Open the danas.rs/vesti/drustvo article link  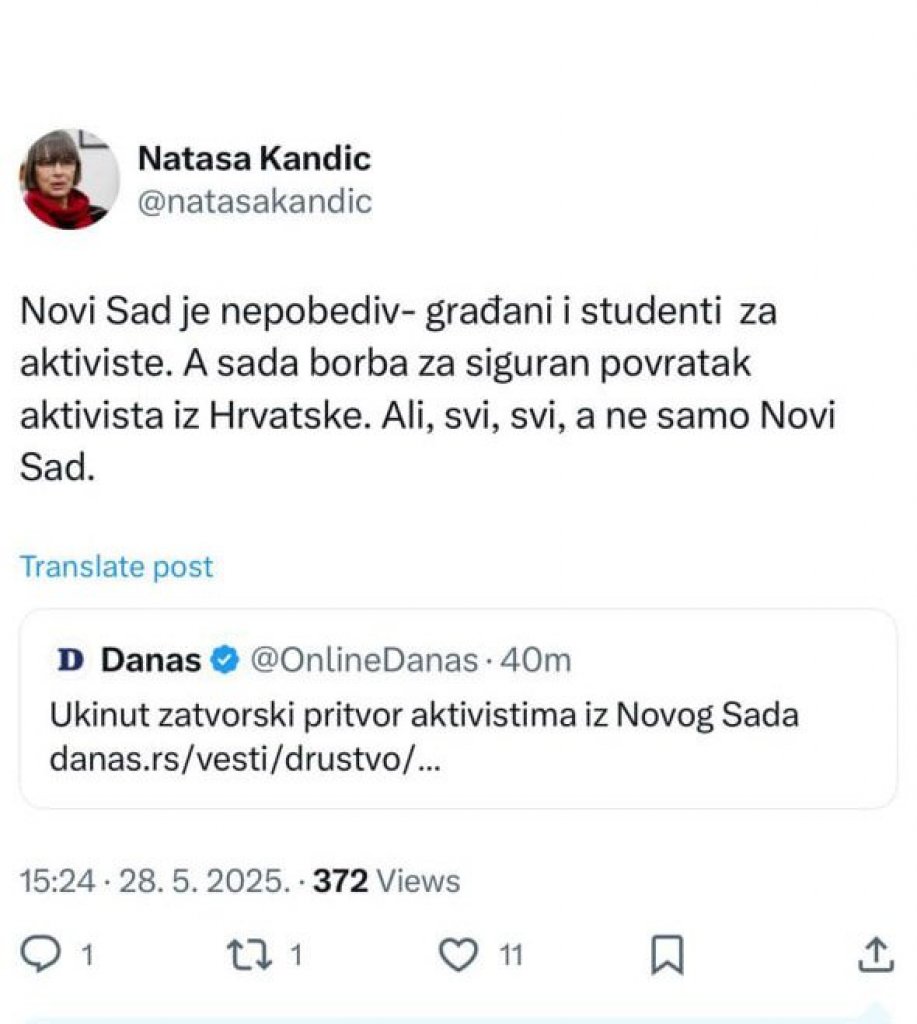tap(244, 761)
